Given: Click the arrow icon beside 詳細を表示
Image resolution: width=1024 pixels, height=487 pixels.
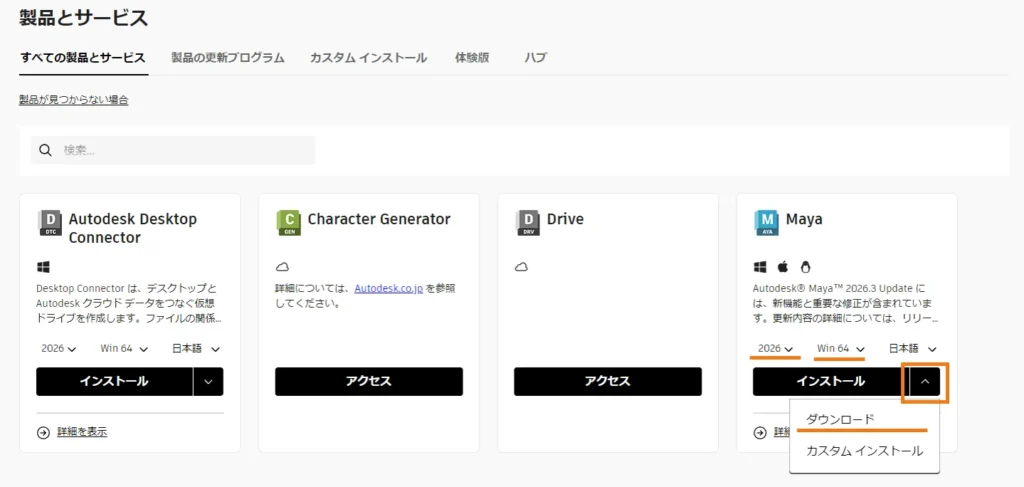Looking at the screenshot, I should click(x=43, y=432).
